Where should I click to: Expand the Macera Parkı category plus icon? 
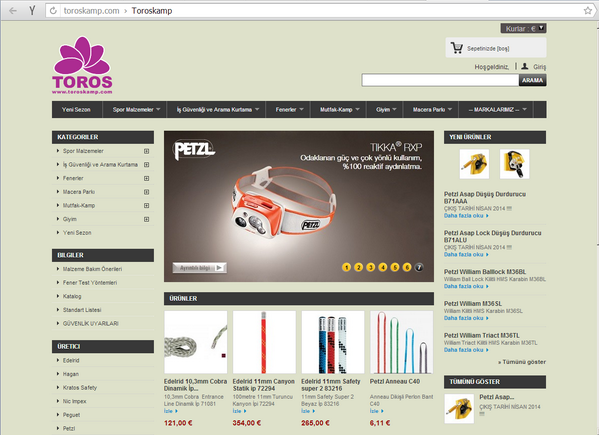(x=146, y=192)
